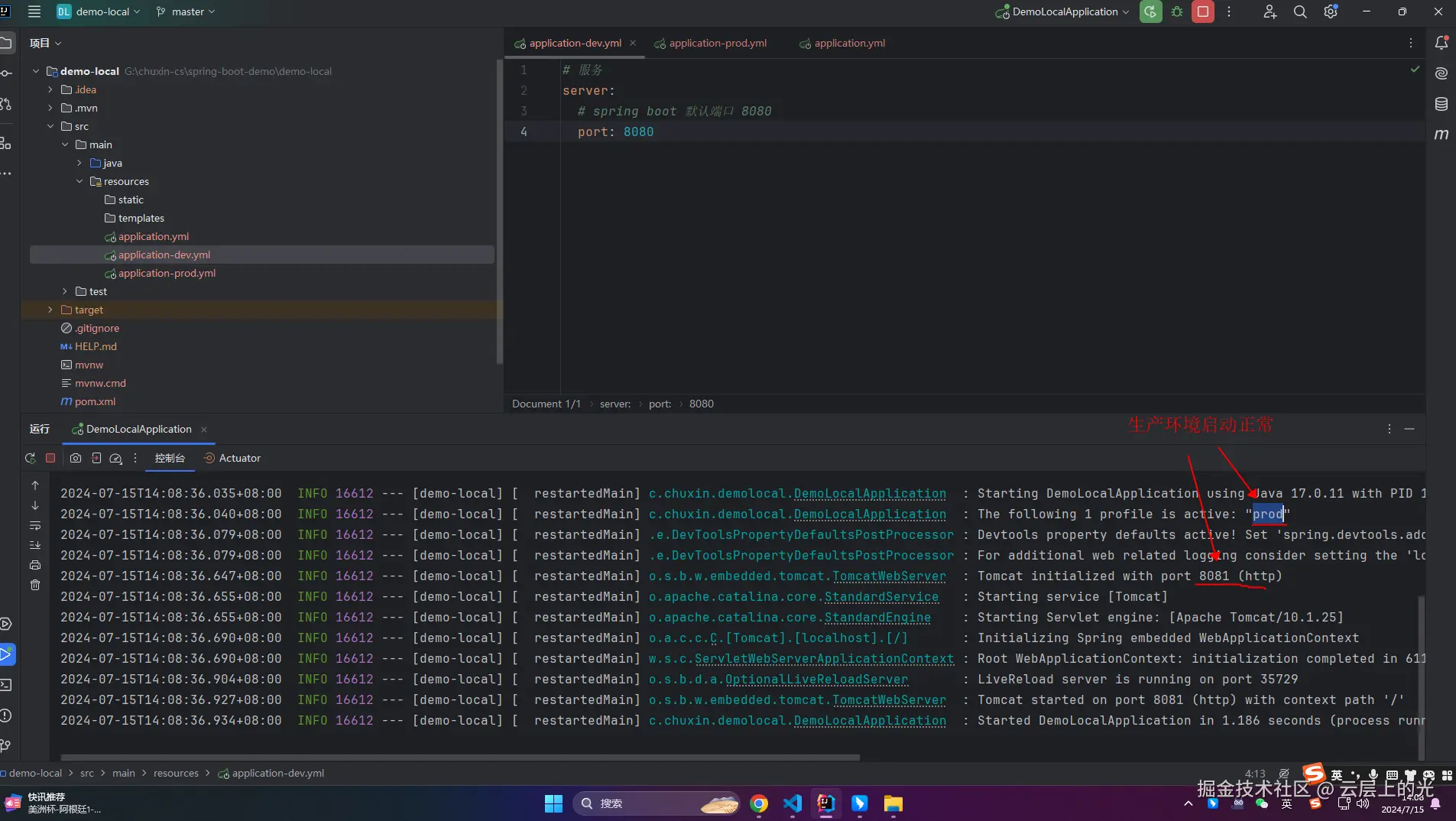The image size is (1456, 821).
Task: Expand the target folder
Action: (x=50, y=310)
